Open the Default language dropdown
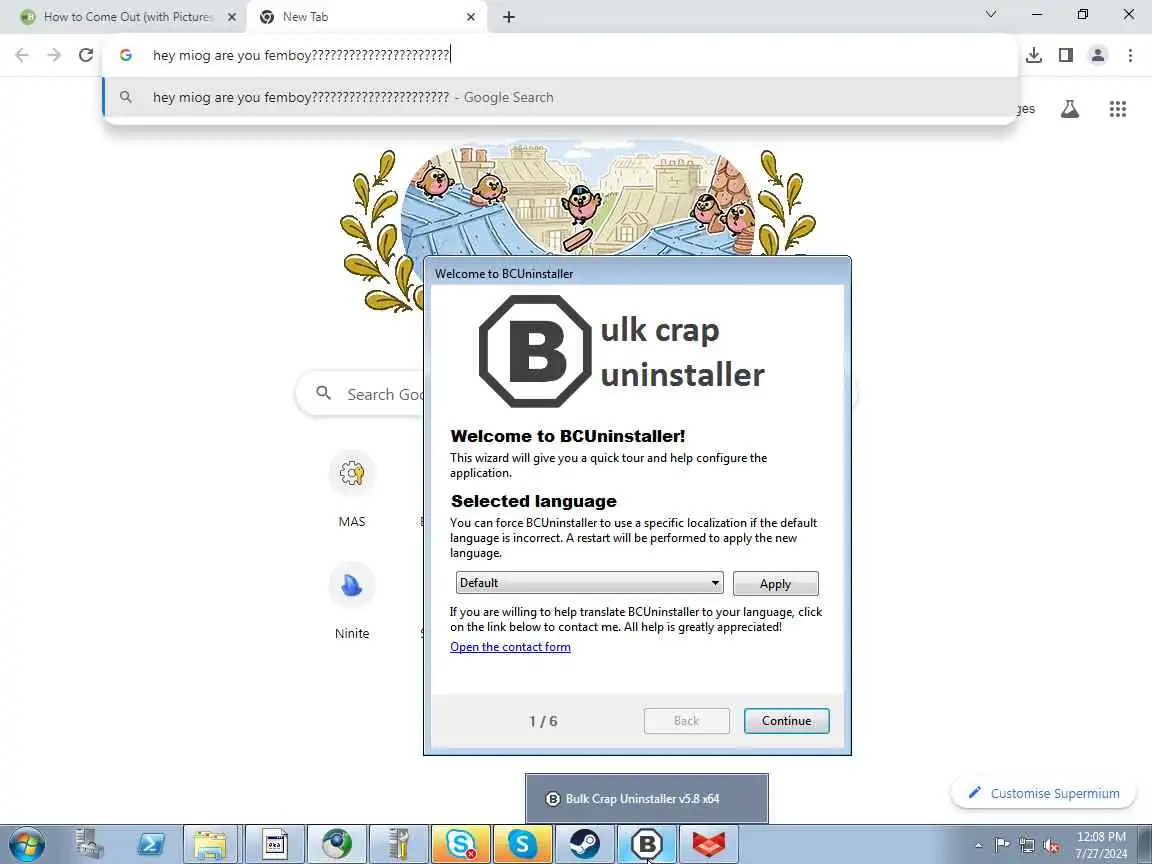Image resolution: width=1152 pixels, height=864 pixels. click(589, 583)
